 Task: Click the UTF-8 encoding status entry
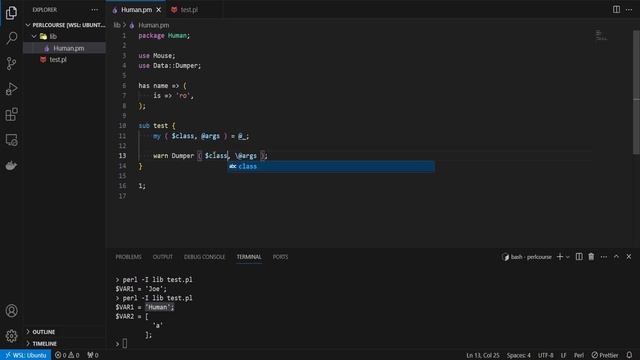point(546,355)
